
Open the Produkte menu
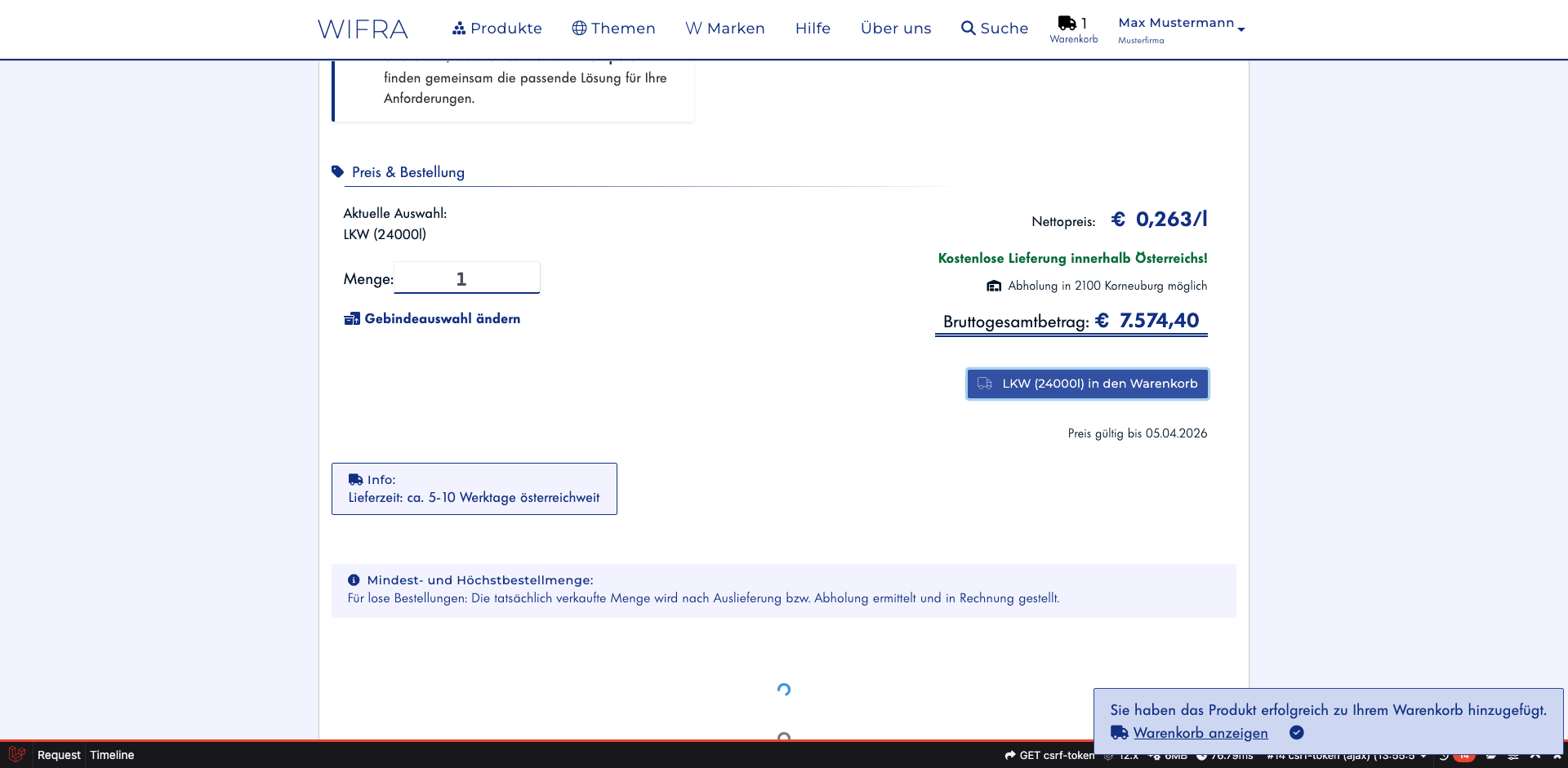click(x=497, y=29)
